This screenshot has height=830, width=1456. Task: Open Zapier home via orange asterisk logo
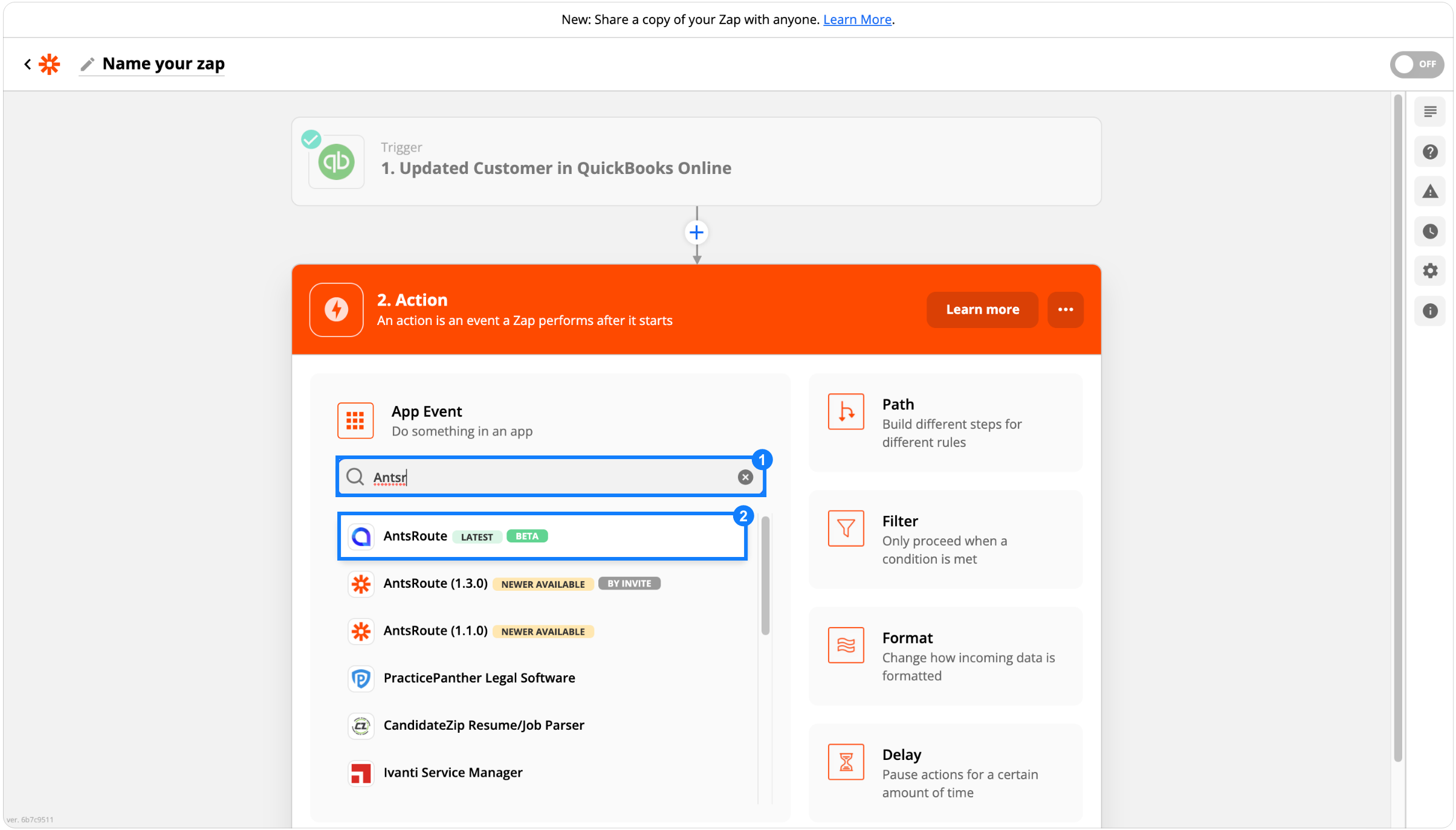point(50,64)
